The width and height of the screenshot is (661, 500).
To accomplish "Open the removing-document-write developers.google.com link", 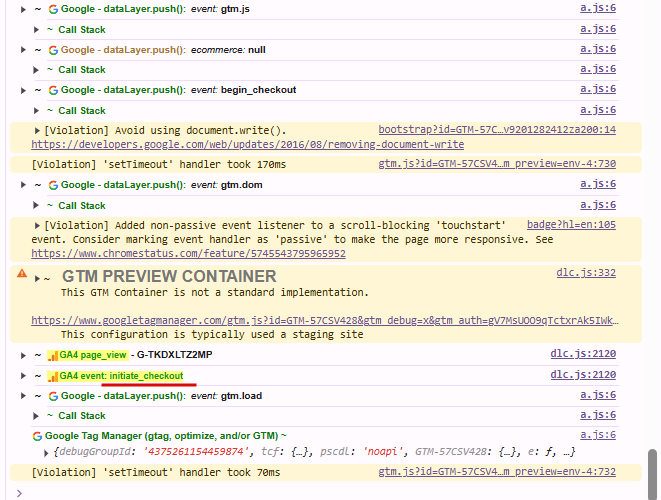I will tap(247, 145).
